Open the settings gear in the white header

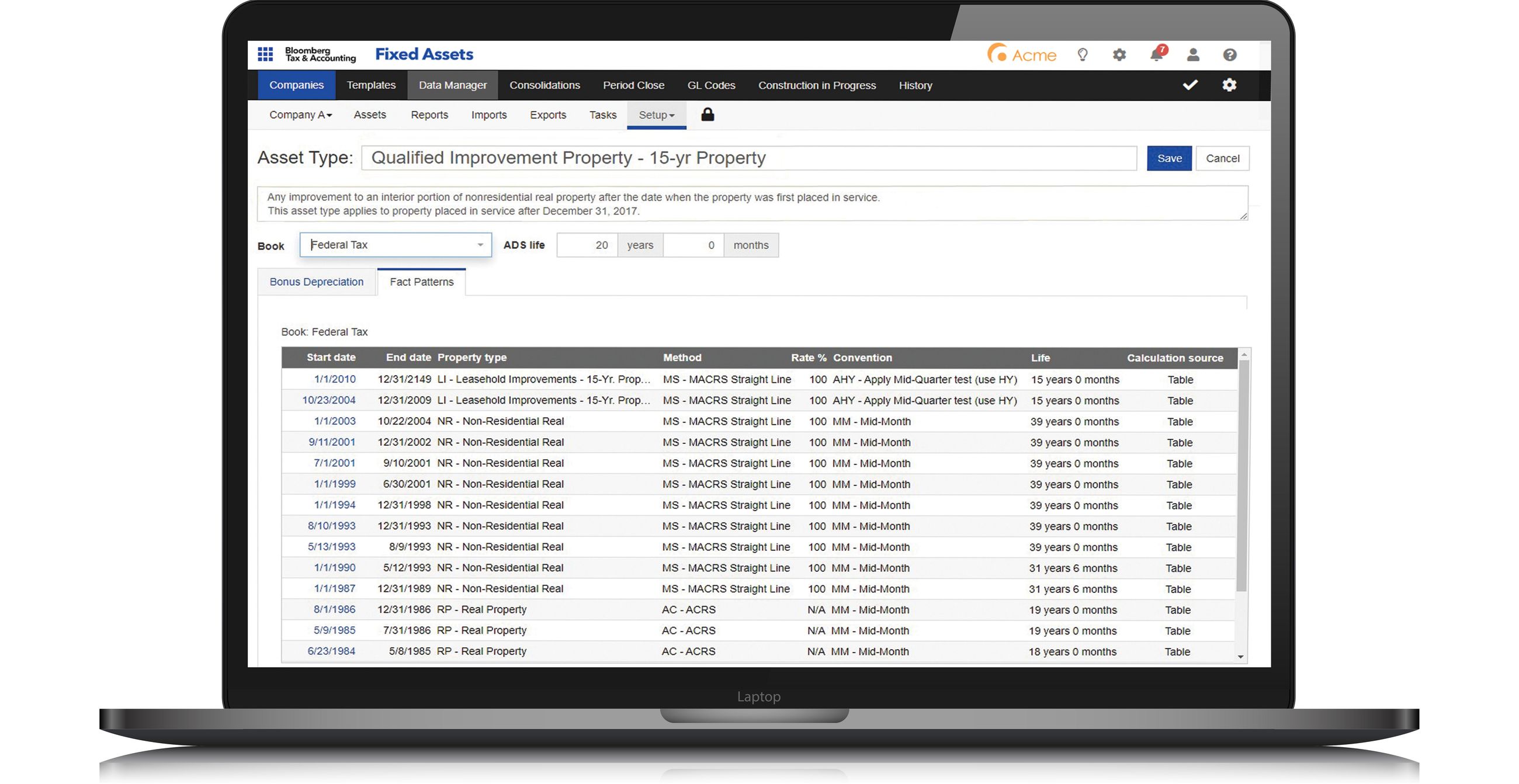[1120, 54]
